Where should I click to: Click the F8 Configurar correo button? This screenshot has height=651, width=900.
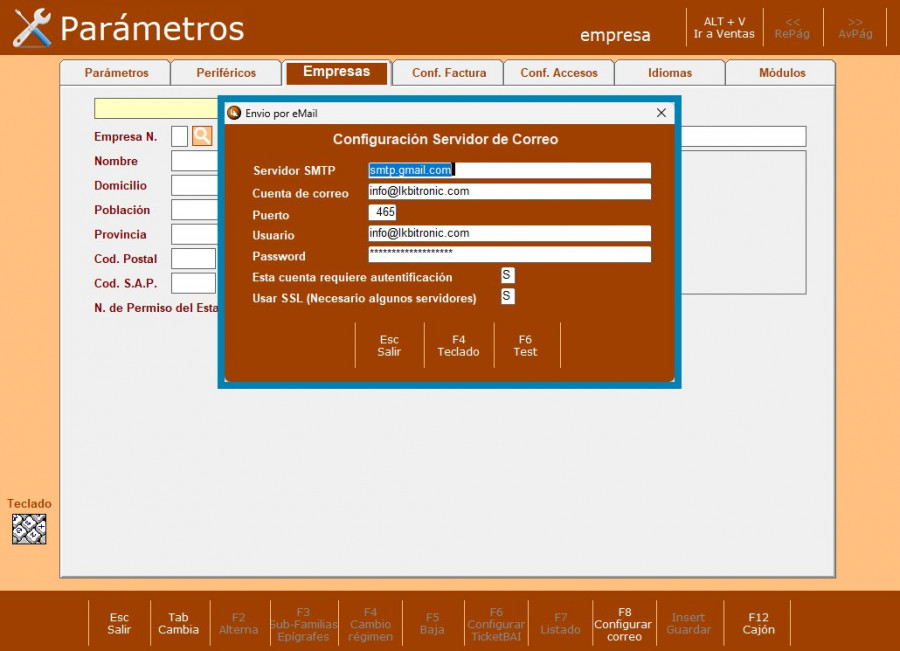pyautogui.click(x=624, y=624)
